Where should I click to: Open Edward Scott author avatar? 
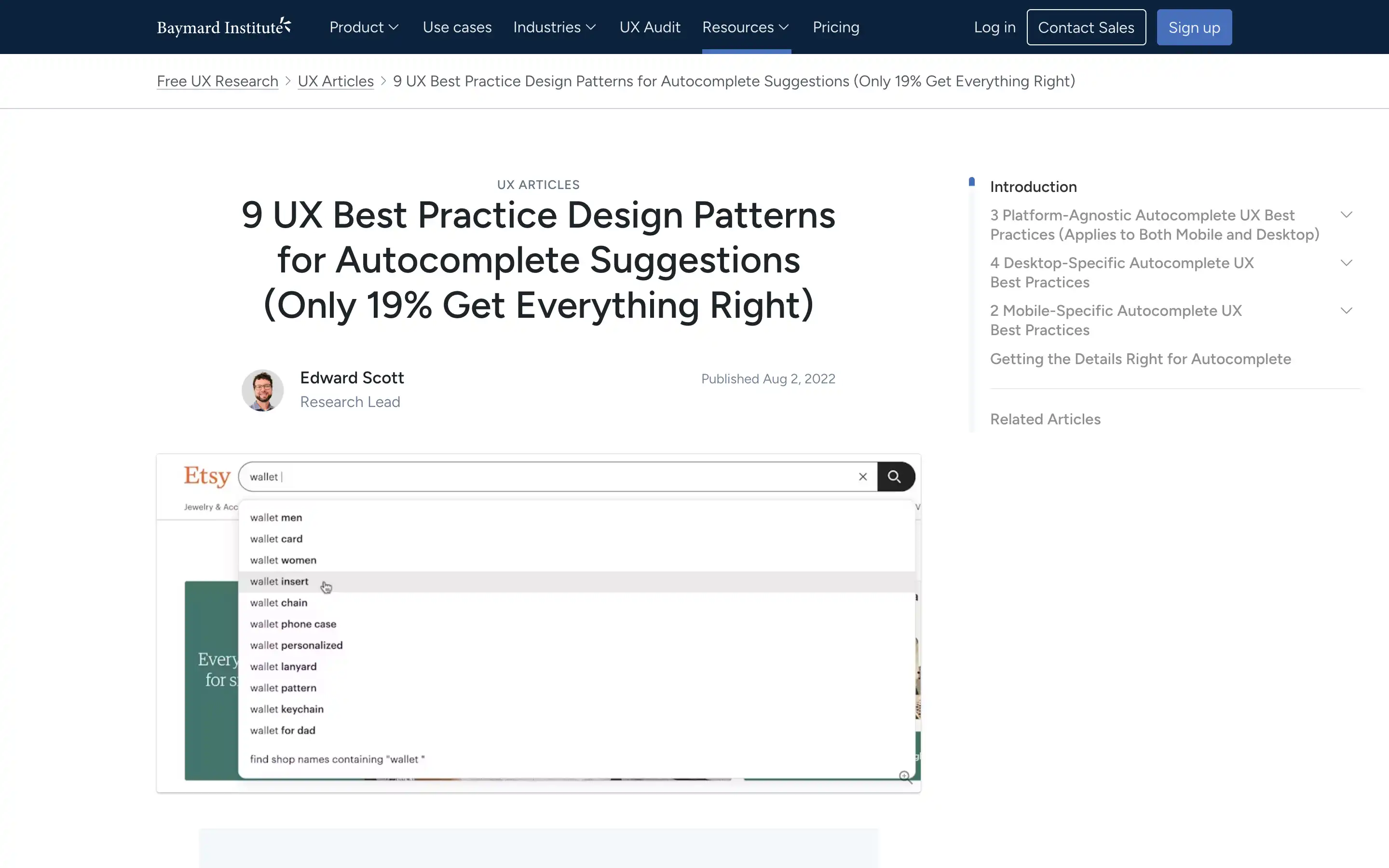[x=262, y=391]
